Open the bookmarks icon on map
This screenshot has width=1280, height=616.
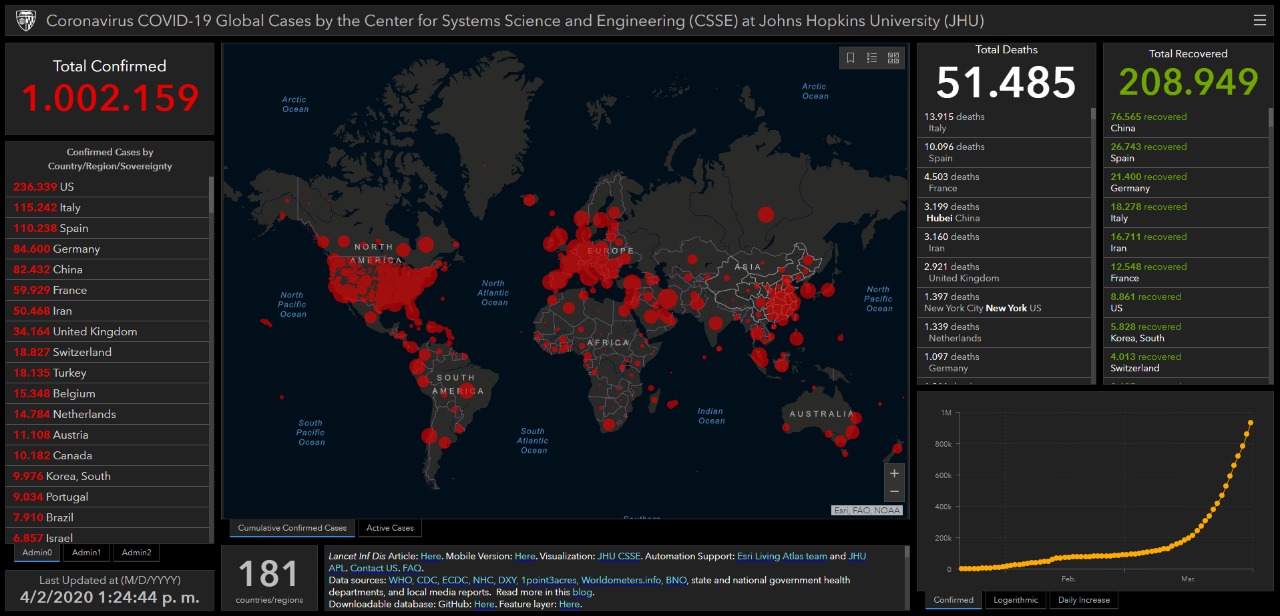(x=850, y=58)
